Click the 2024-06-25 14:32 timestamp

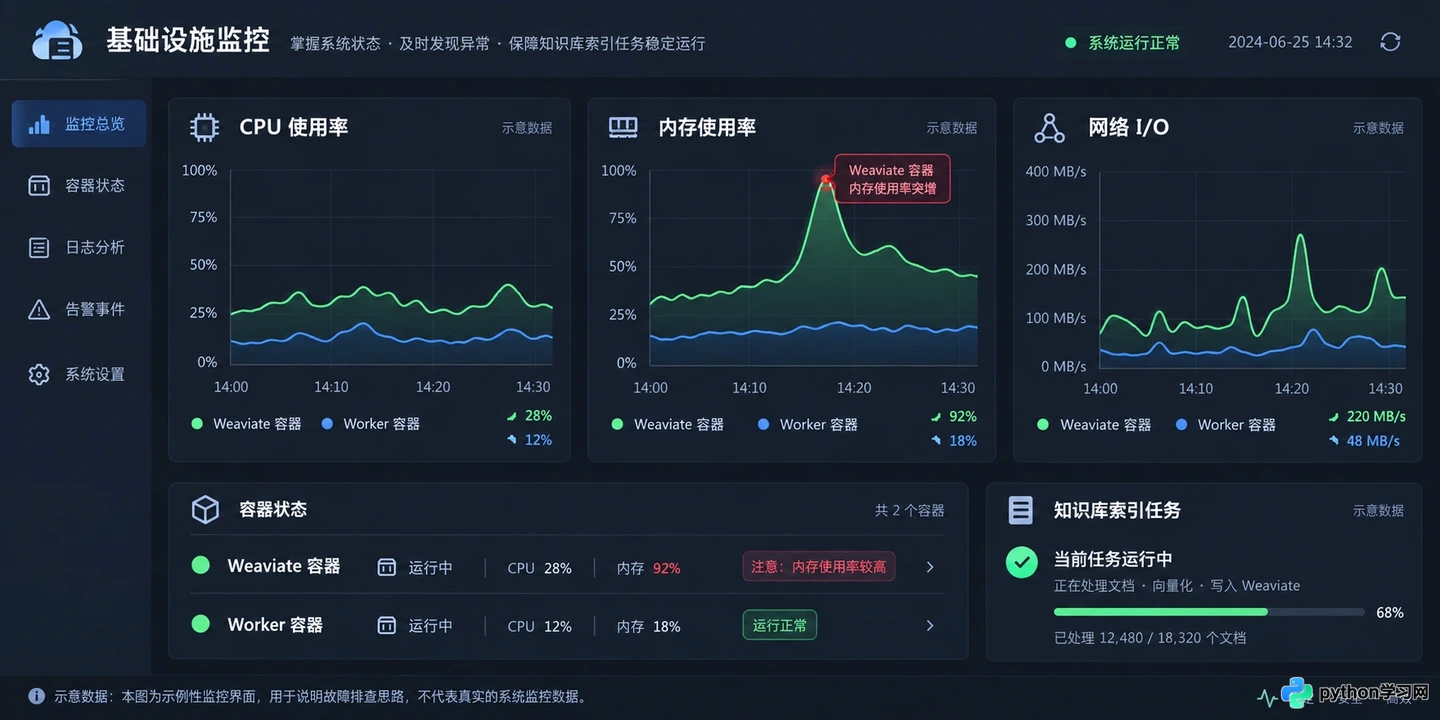1290,42
